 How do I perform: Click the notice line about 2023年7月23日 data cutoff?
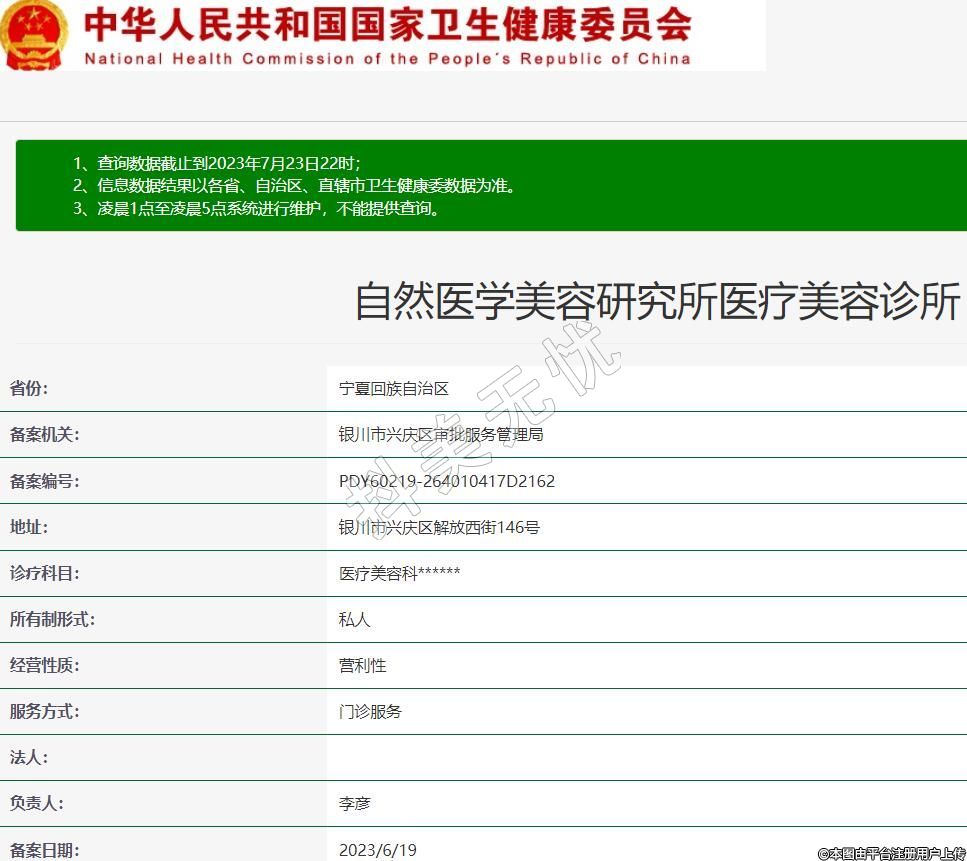point(216,163)
